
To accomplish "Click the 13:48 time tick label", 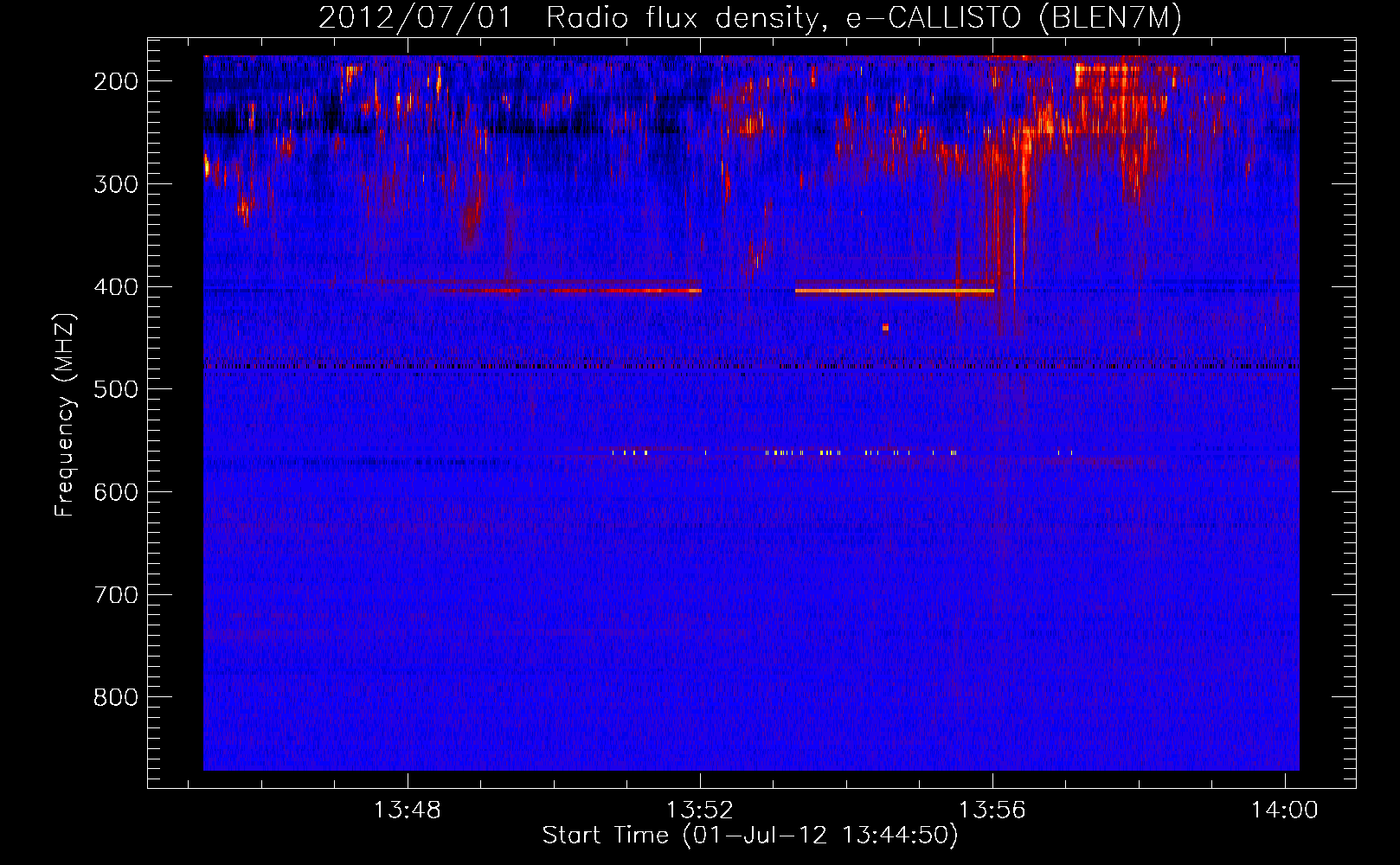I will click(x=407, y=811).
